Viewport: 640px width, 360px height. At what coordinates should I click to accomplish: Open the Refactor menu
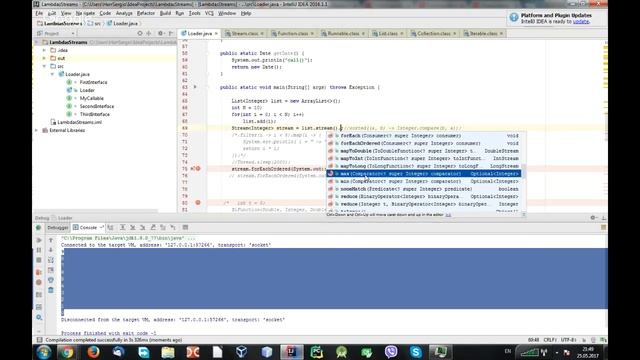point(146,13)
